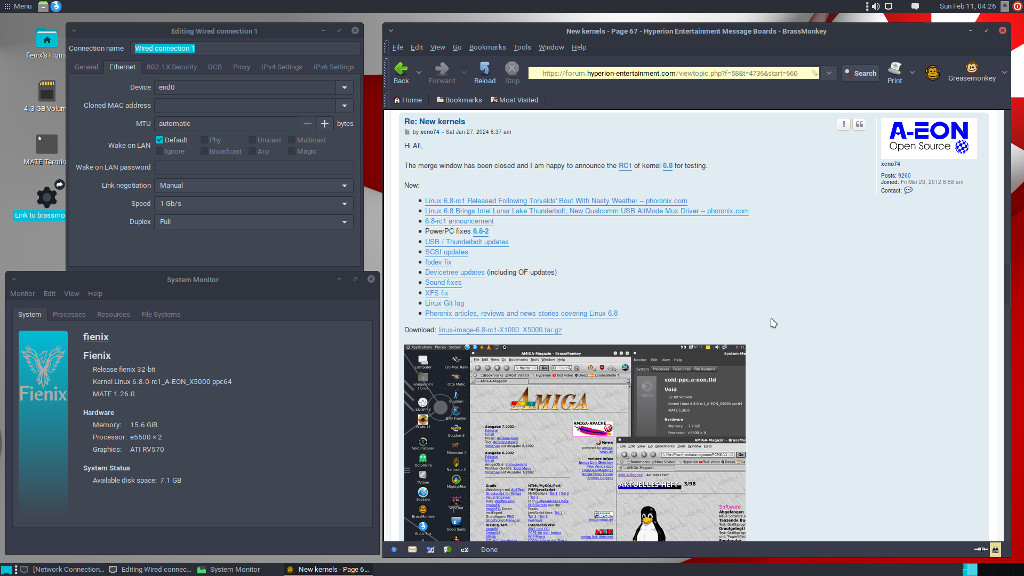Click the address book icon in status bar
The image size is (1024, 576).
click(447, 549)
